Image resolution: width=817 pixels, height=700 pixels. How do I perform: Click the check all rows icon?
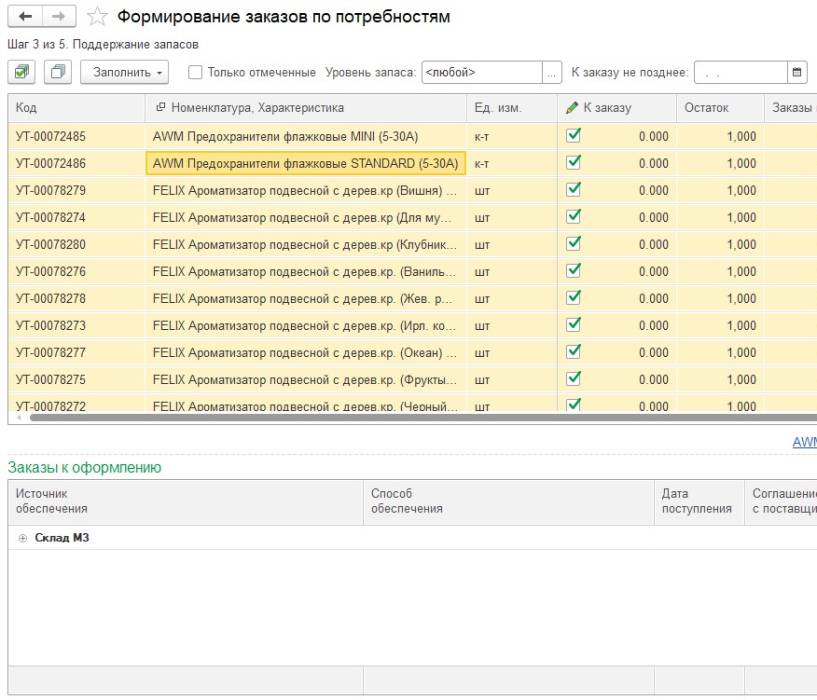(x=20, y=72)
